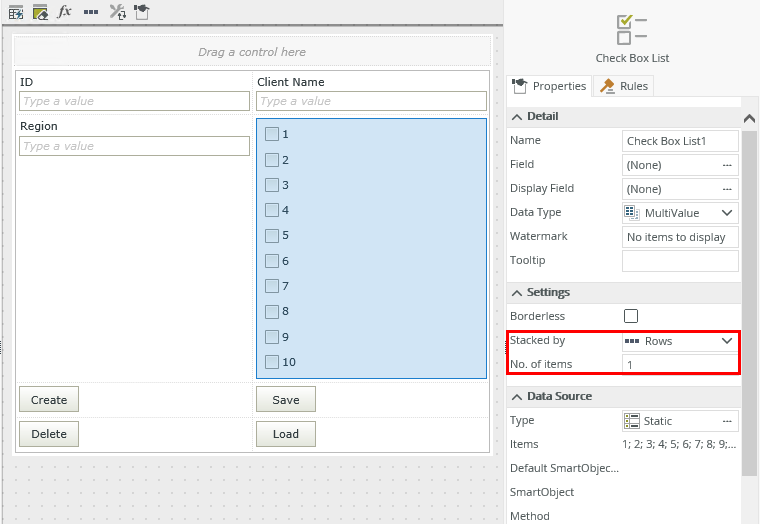Click the Load button
Image resolution: width=760 pixels, height=524 pixels.
click(x=285, y=434)
